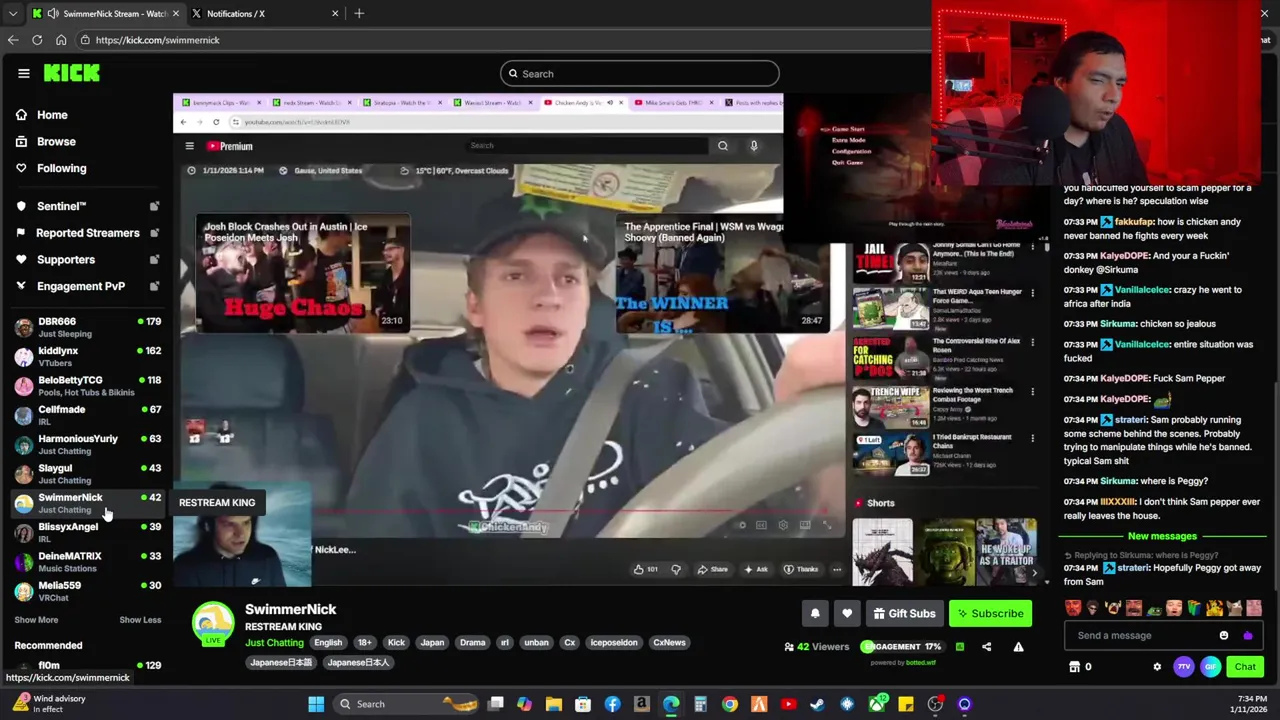Open HarmoniousYuriy channel in sidebar

(87, 444)
